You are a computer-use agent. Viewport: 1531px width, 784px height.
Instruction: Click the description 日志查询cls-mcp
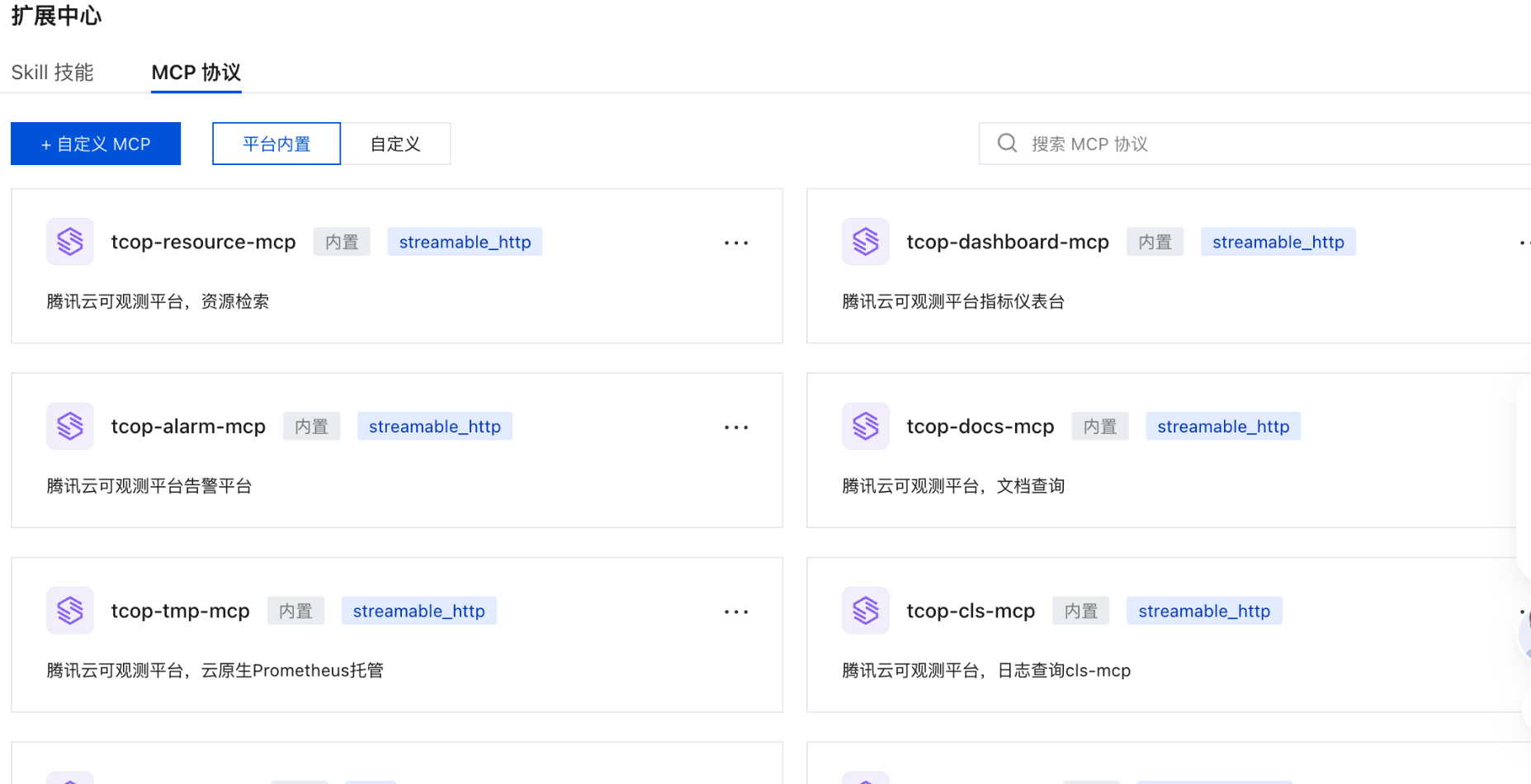click(1064, 670)
